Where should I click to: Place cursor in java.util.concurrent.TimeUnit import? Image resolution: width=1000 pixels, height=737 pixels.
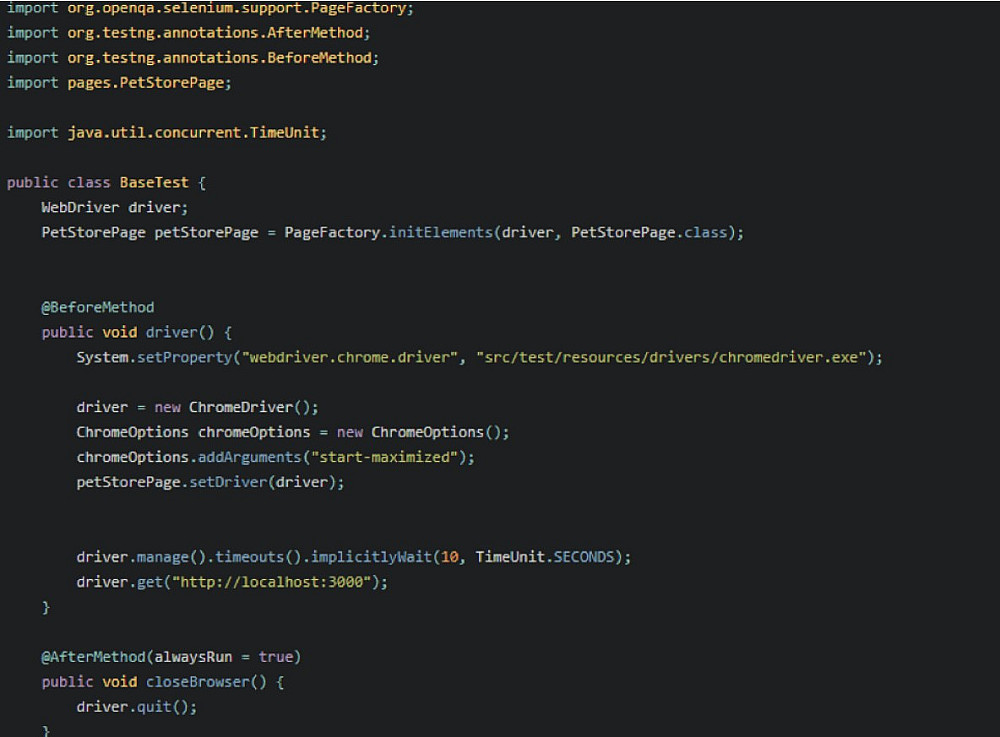coord(166,133)
